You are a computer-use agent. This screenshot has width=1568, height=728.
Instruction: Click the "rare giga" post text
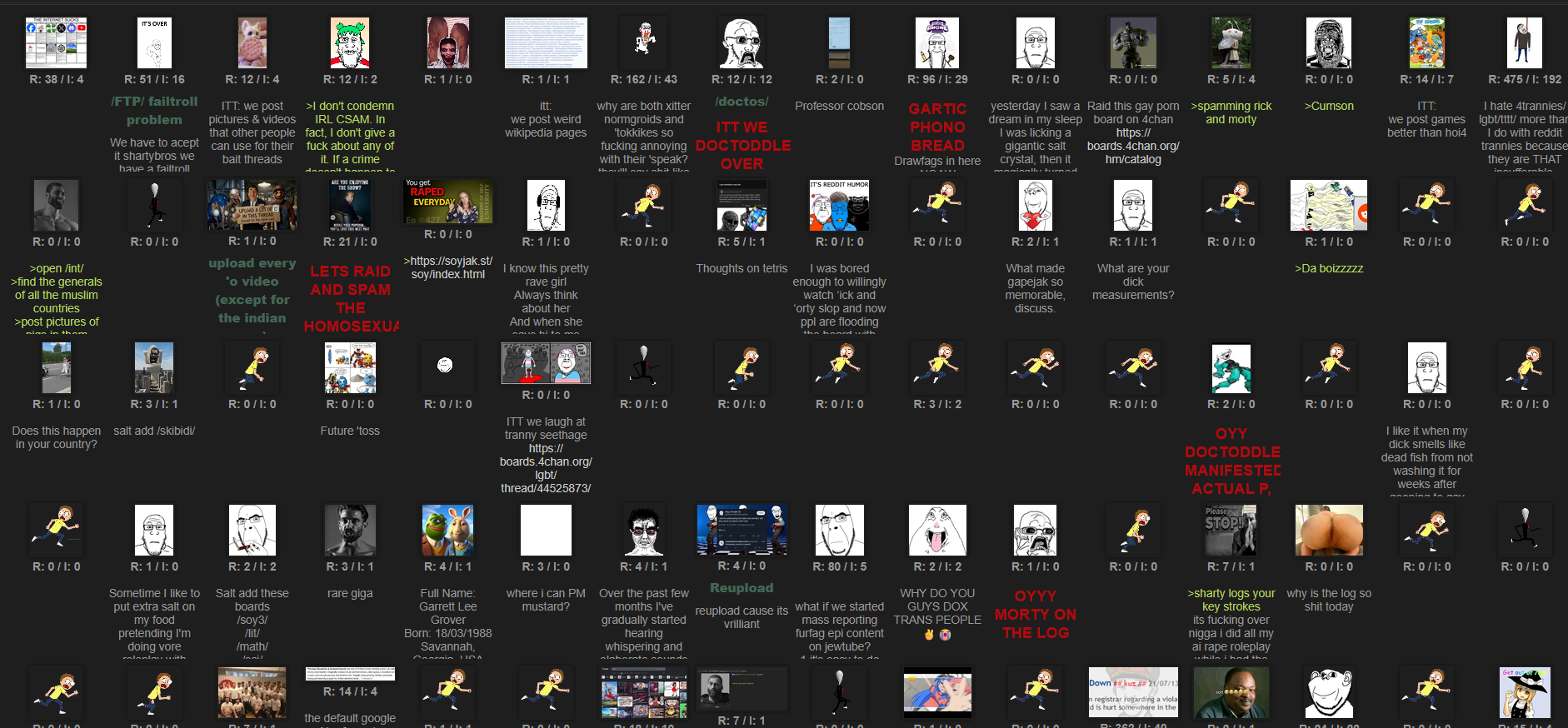(x=350, y=593)
